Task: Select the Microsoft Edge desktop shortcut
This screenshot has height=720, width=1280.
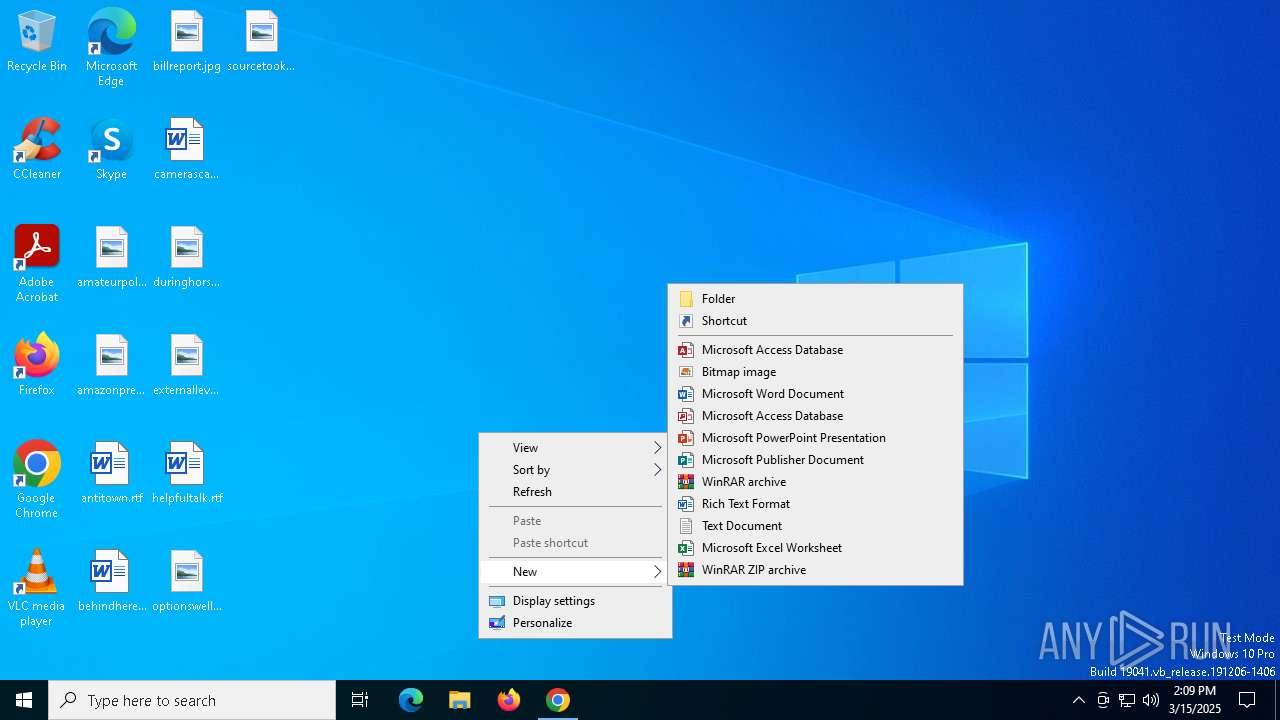Action: click(111, 48)
